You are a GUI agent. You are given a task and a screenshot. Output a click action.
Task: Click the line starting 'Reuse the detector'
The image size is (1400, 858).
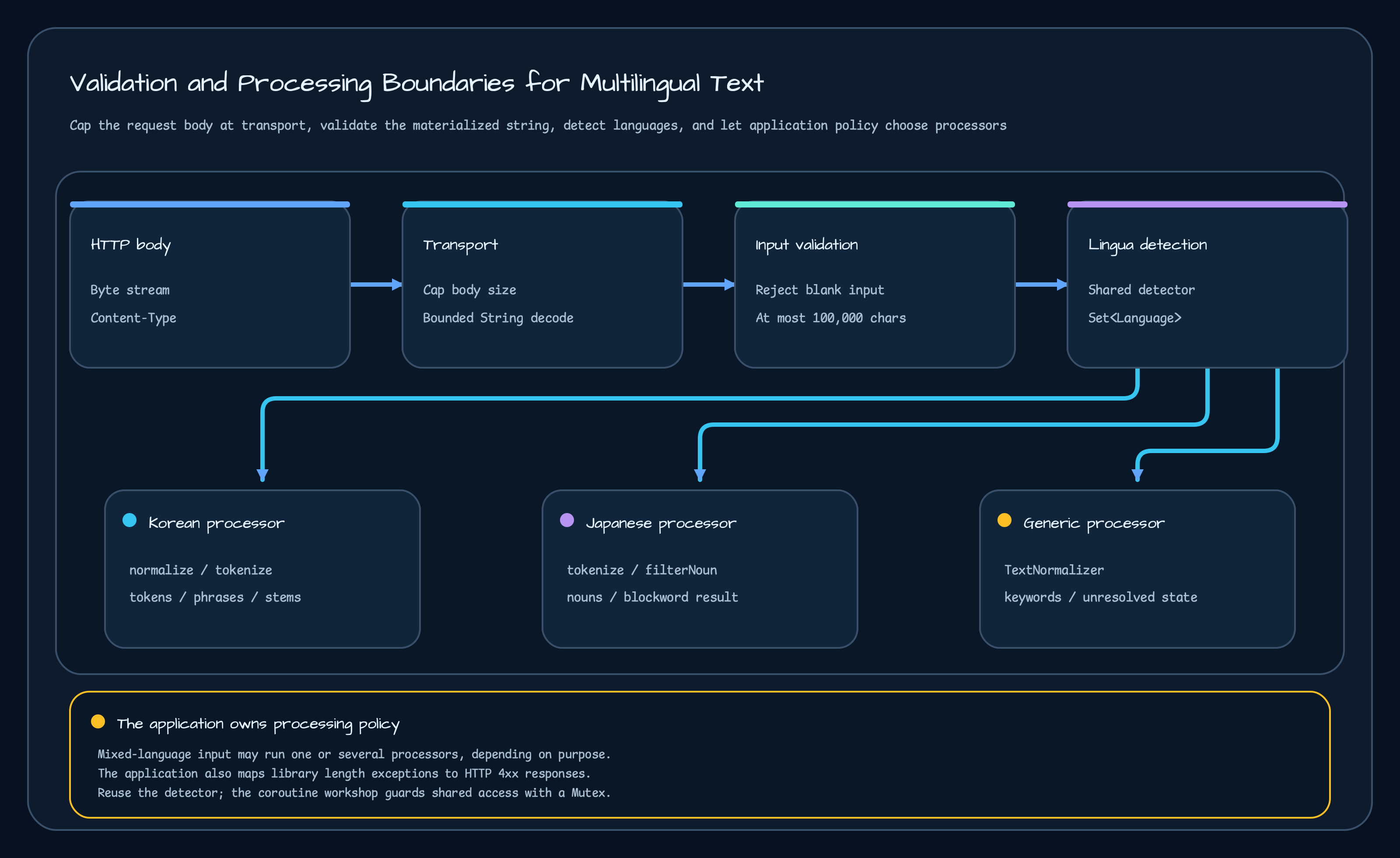point(353,793)
